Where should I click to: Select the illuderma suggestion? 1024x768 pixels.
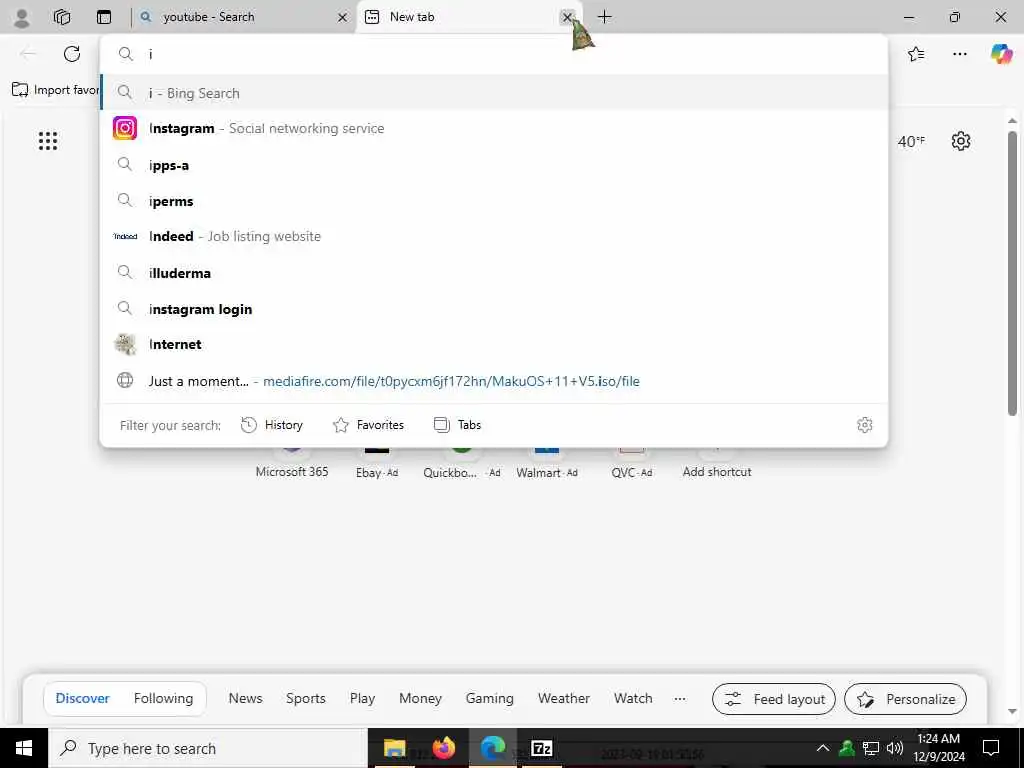coord(494,272)
